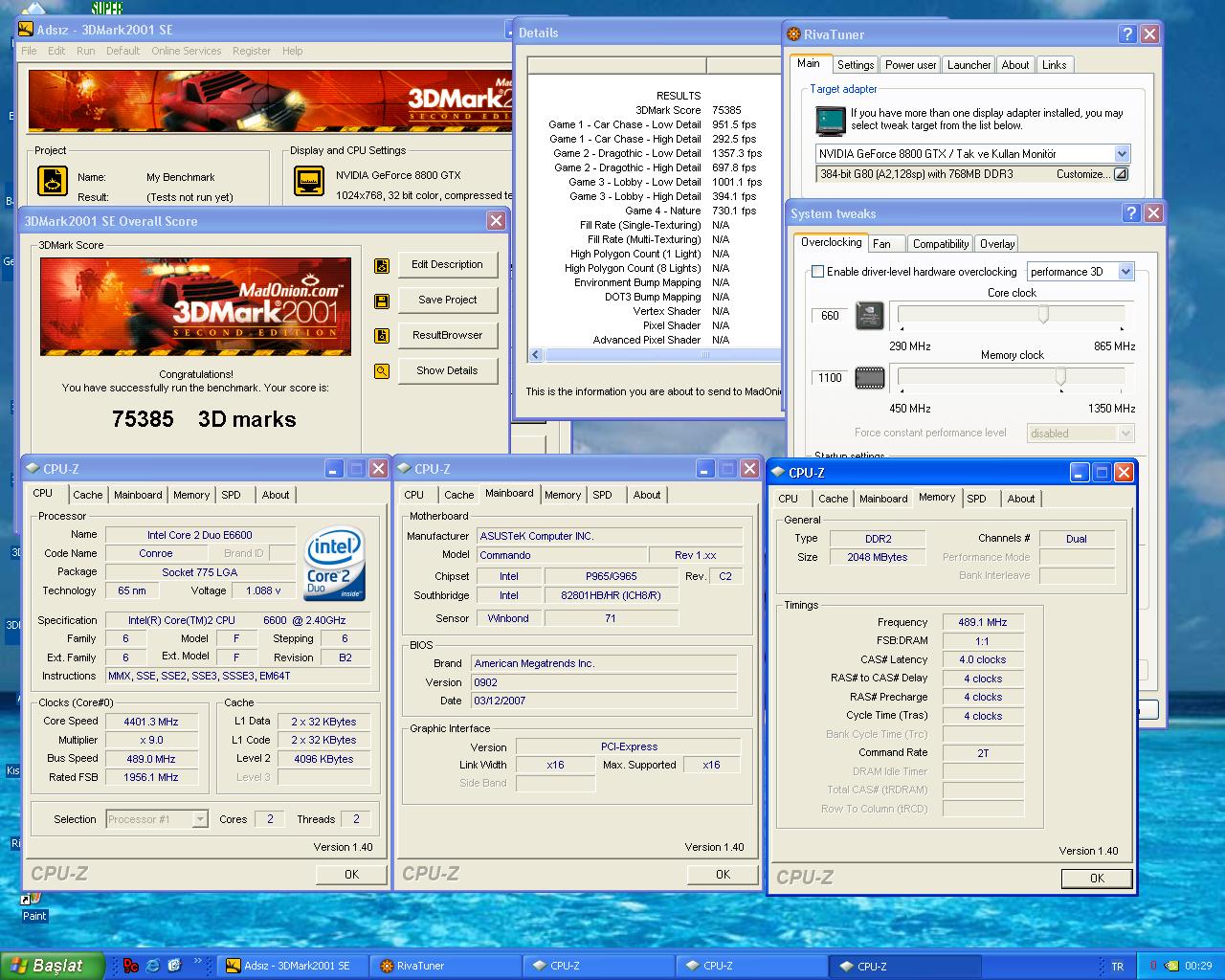Click the Save Project button
The width and height of the screenshot is (1225, 980).
pyautogui.click(x=447, y=301)
